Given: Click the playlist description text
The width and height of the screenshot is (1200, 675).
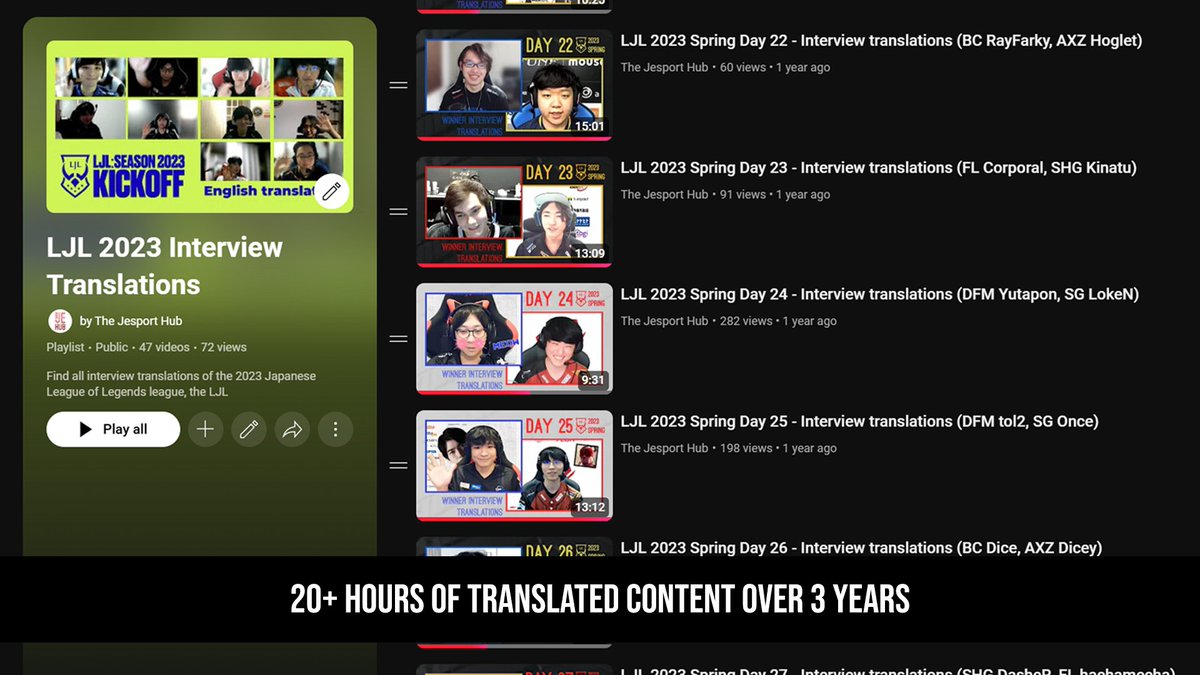Looking at the screenshot, I should [x=181, y=384].
